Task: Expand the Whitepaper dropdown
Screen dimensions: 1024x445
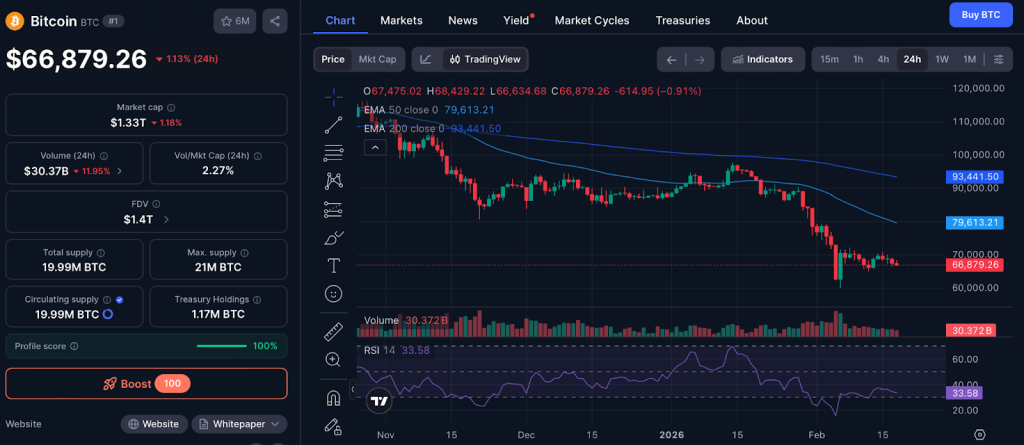Action: click(x=239, y=424)
